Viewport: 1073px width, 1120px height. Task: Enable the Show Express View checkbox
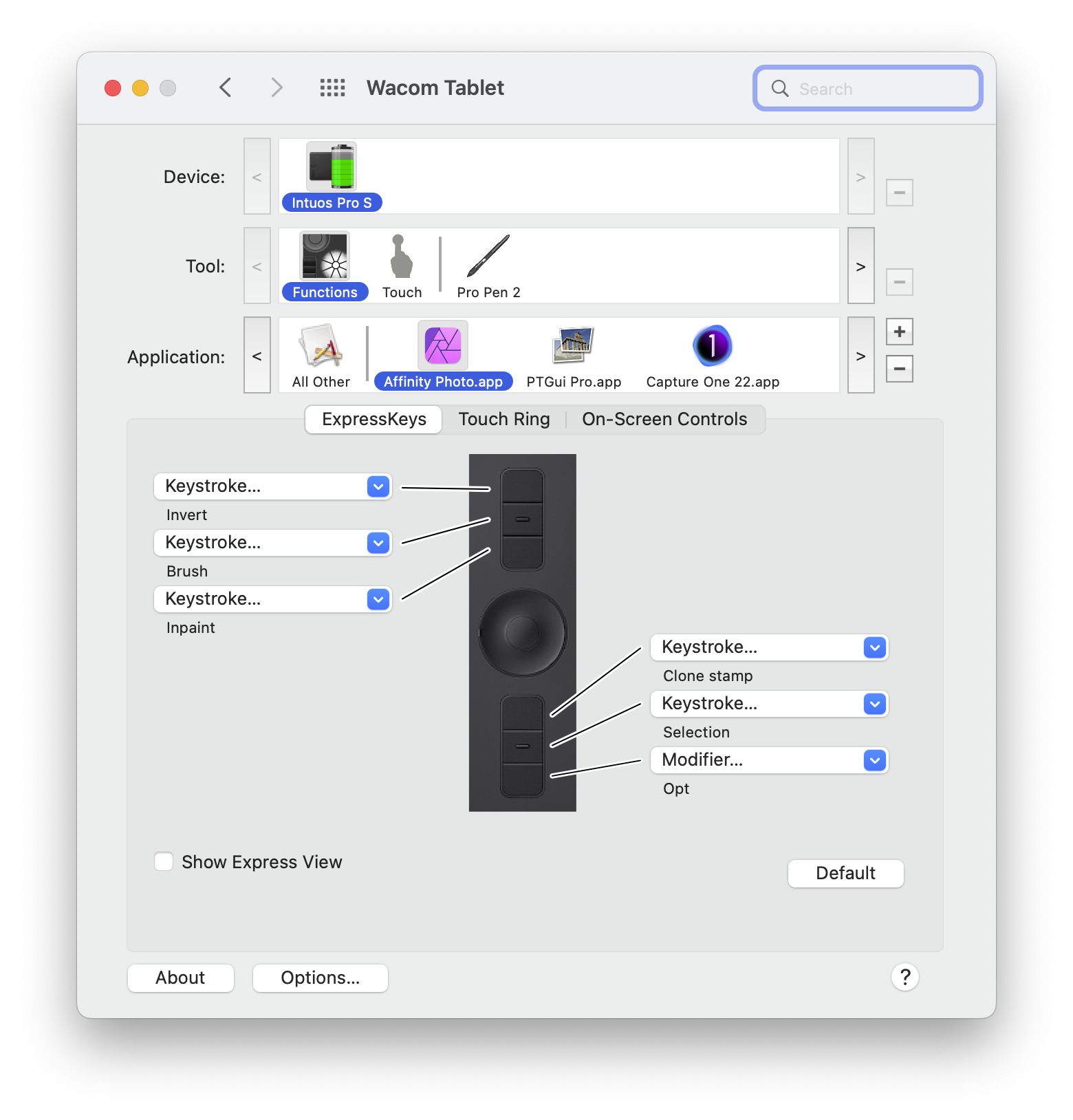click(164, 861)
